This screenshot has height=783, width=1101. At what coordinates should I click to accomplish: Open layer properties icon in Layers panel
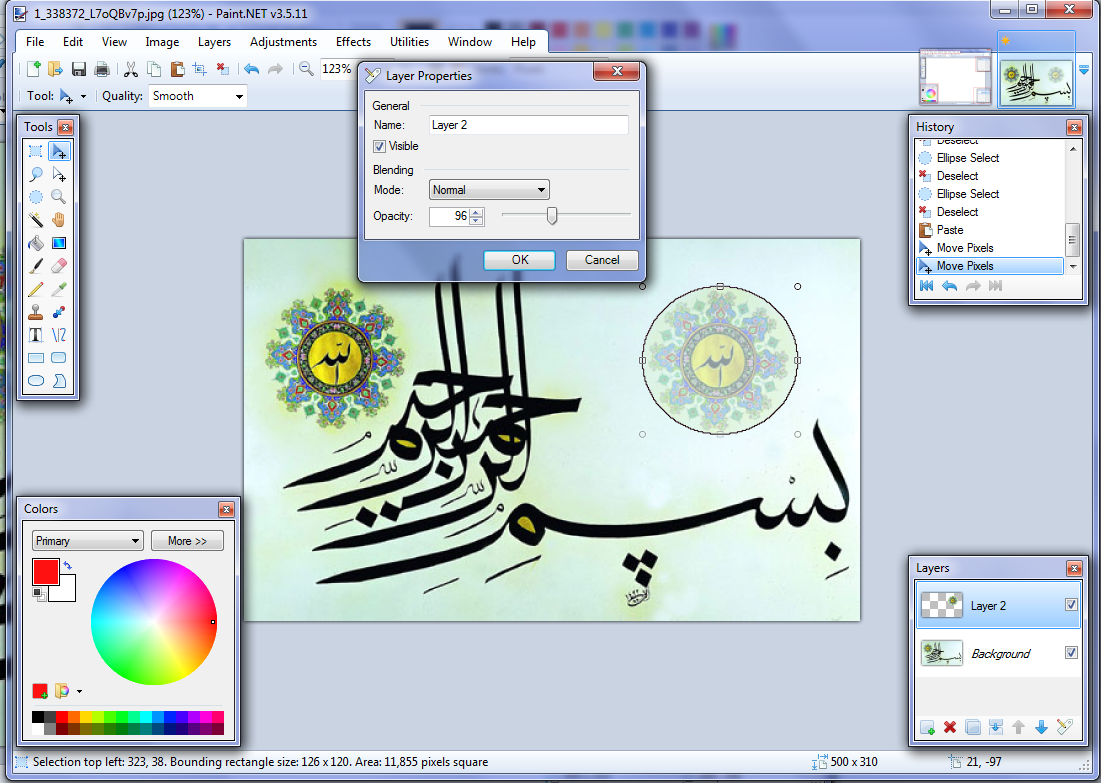pyautogui.click(x=1064, y=727)
